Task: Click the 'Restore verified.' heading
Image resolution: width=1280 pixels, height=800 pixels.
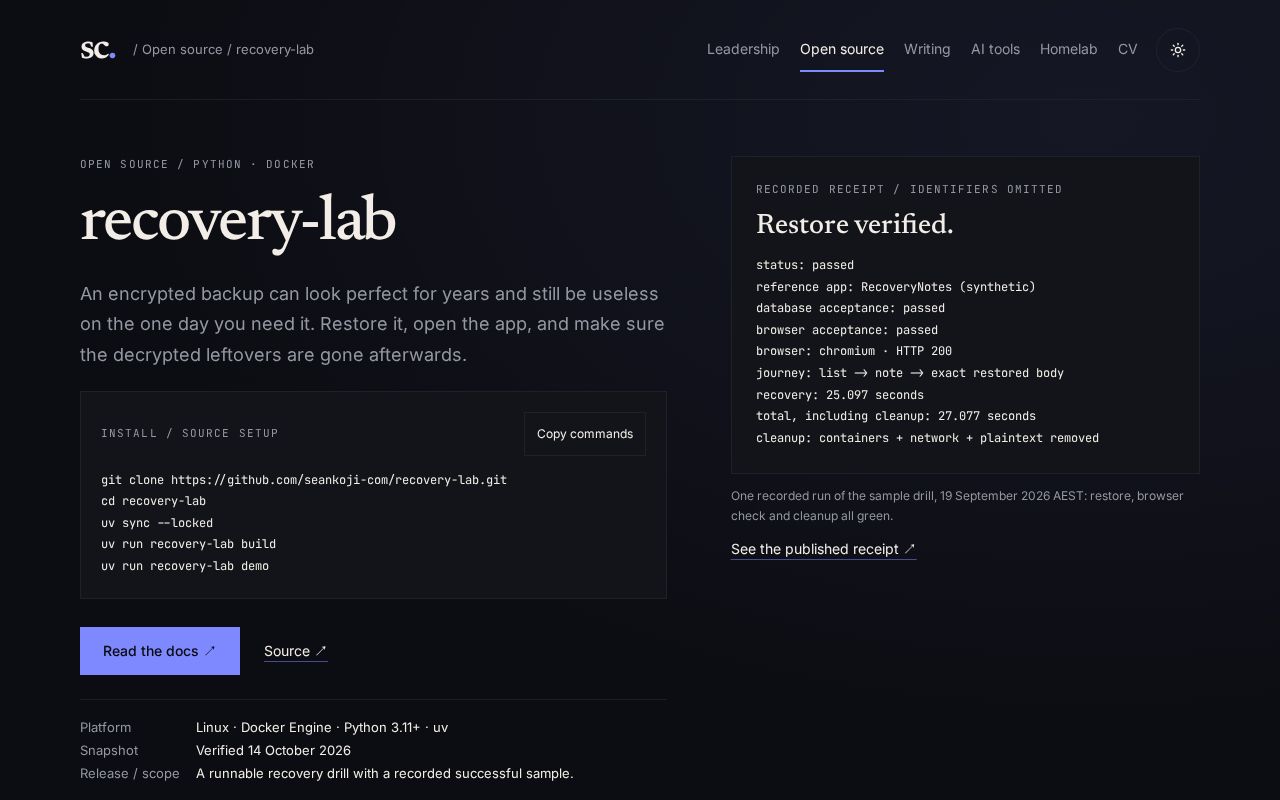Action: 855,225
